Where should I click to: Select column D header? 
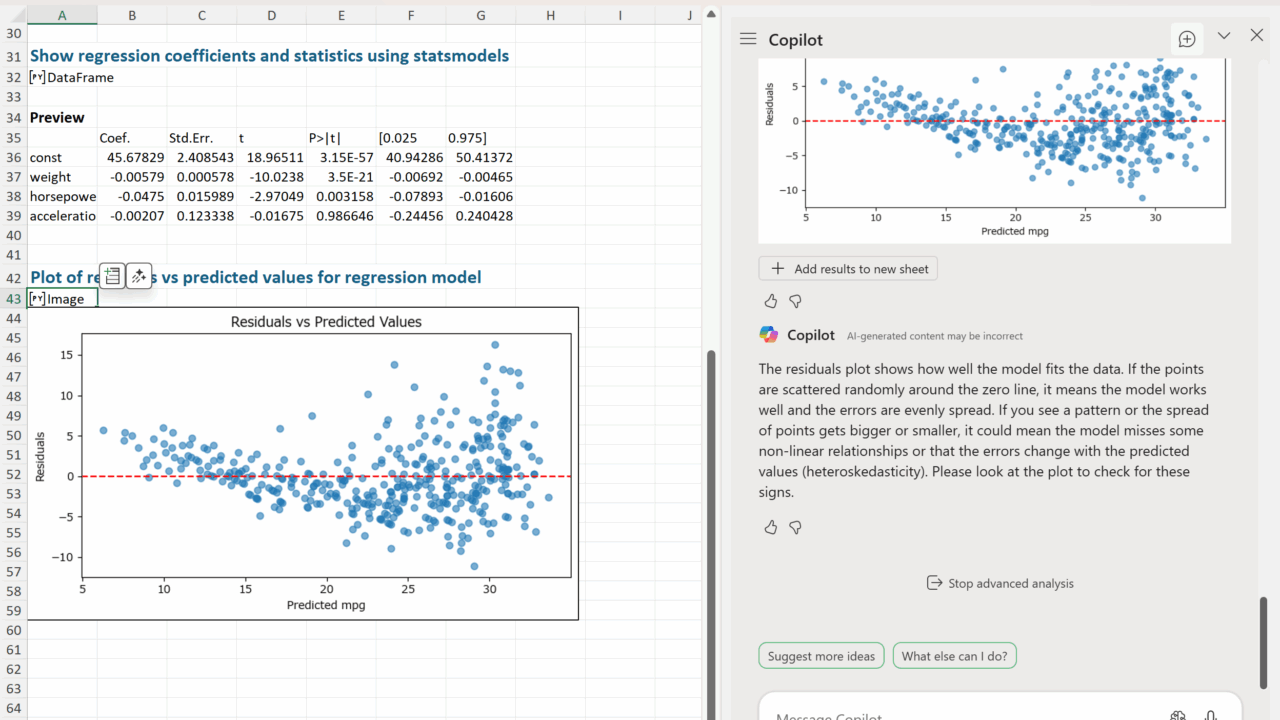271,15
